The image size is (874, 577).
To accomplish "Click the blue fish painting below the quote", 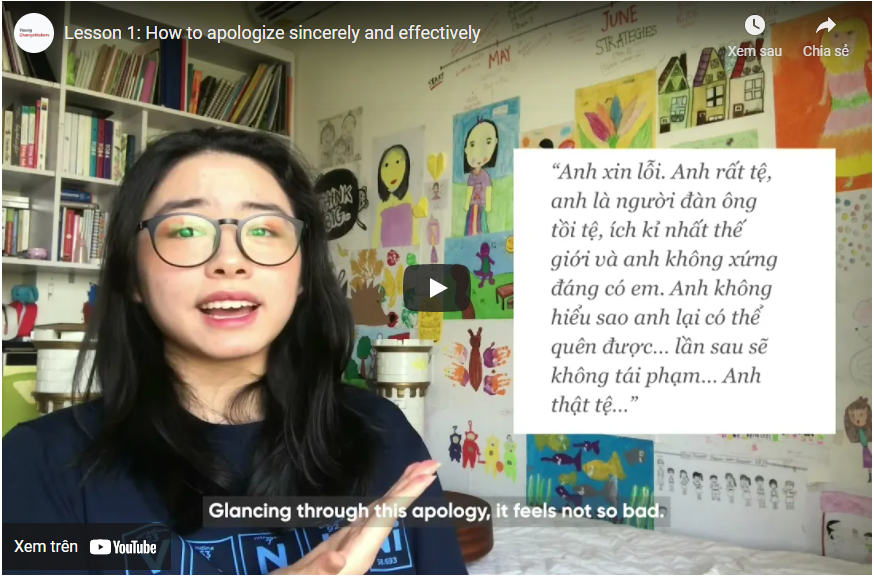I will pos(590,472).
